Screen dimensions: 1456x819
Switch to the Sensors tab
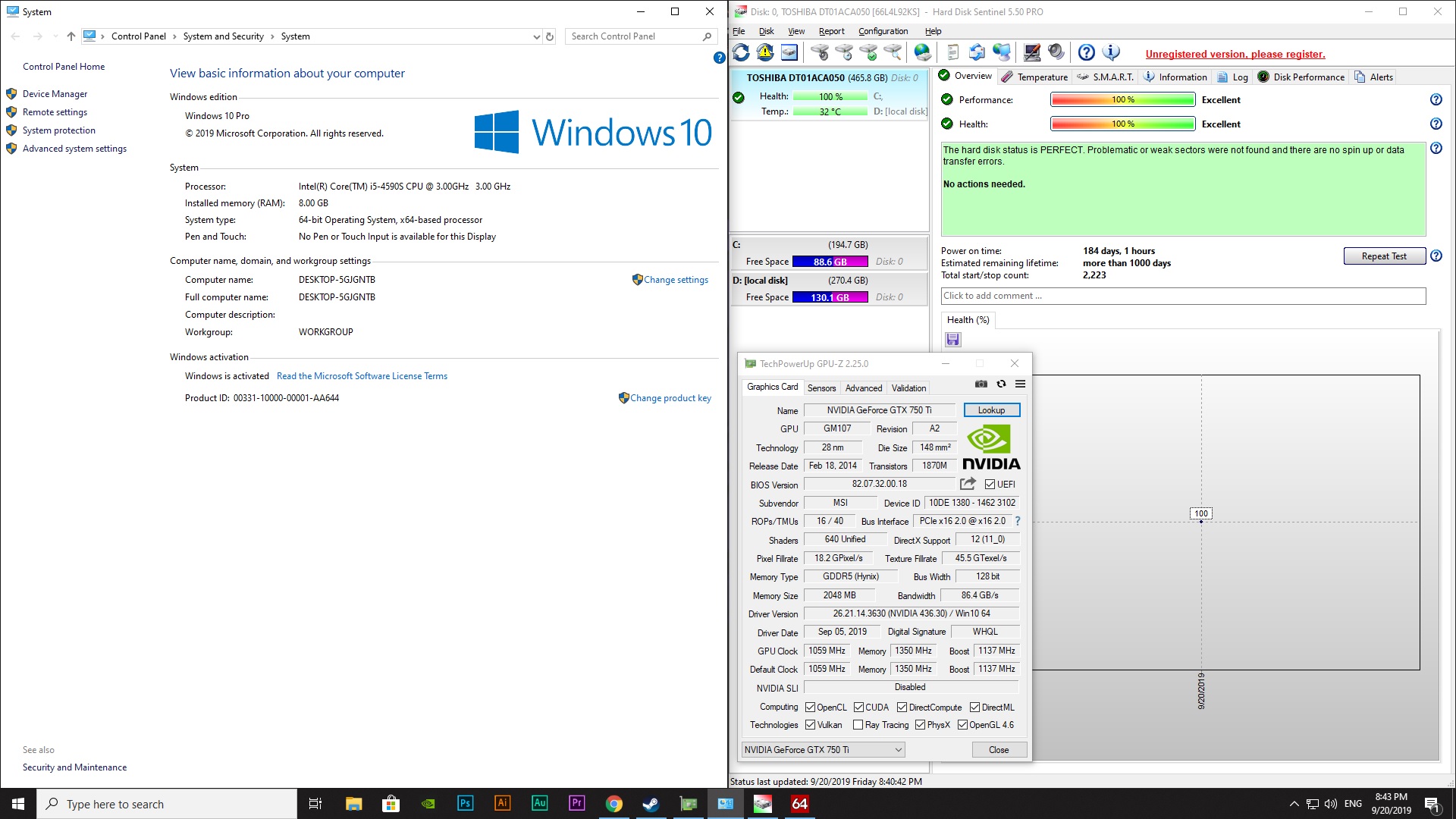pyautogui.click(x=821, y=388)
